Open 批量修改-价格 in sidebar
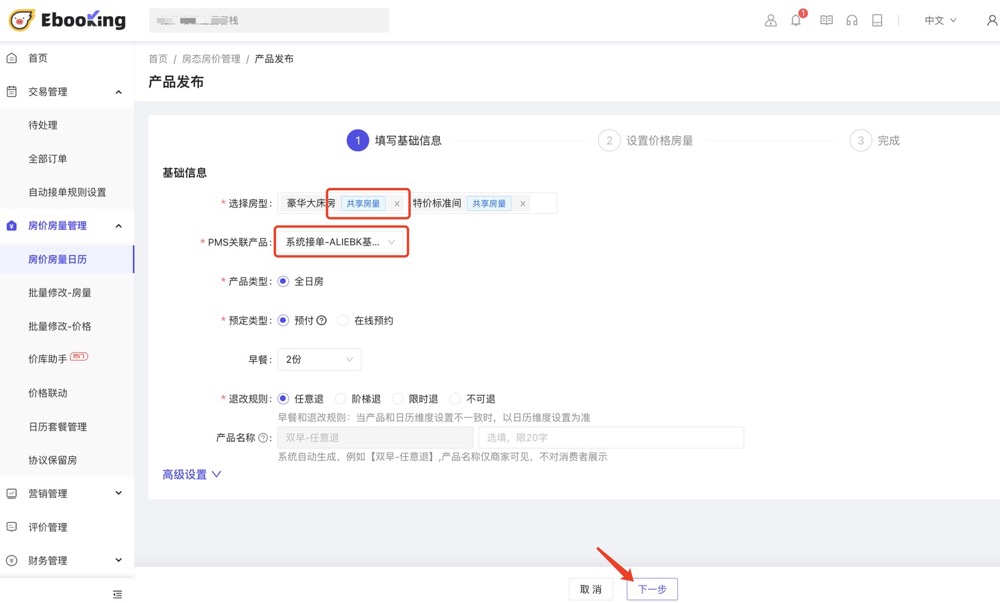This screenshot has height=603, width=1000. point(60,326)
